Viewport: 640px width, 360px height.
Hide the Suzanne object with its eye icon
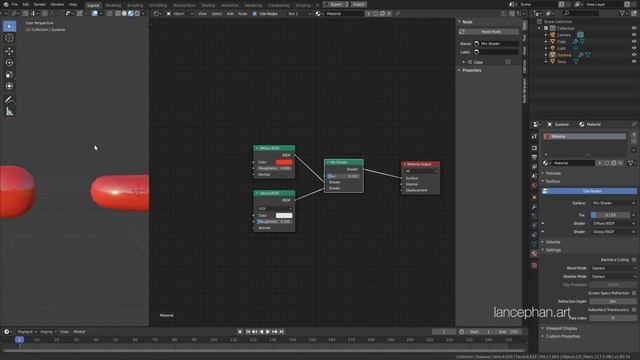click(x=634, y=55)
